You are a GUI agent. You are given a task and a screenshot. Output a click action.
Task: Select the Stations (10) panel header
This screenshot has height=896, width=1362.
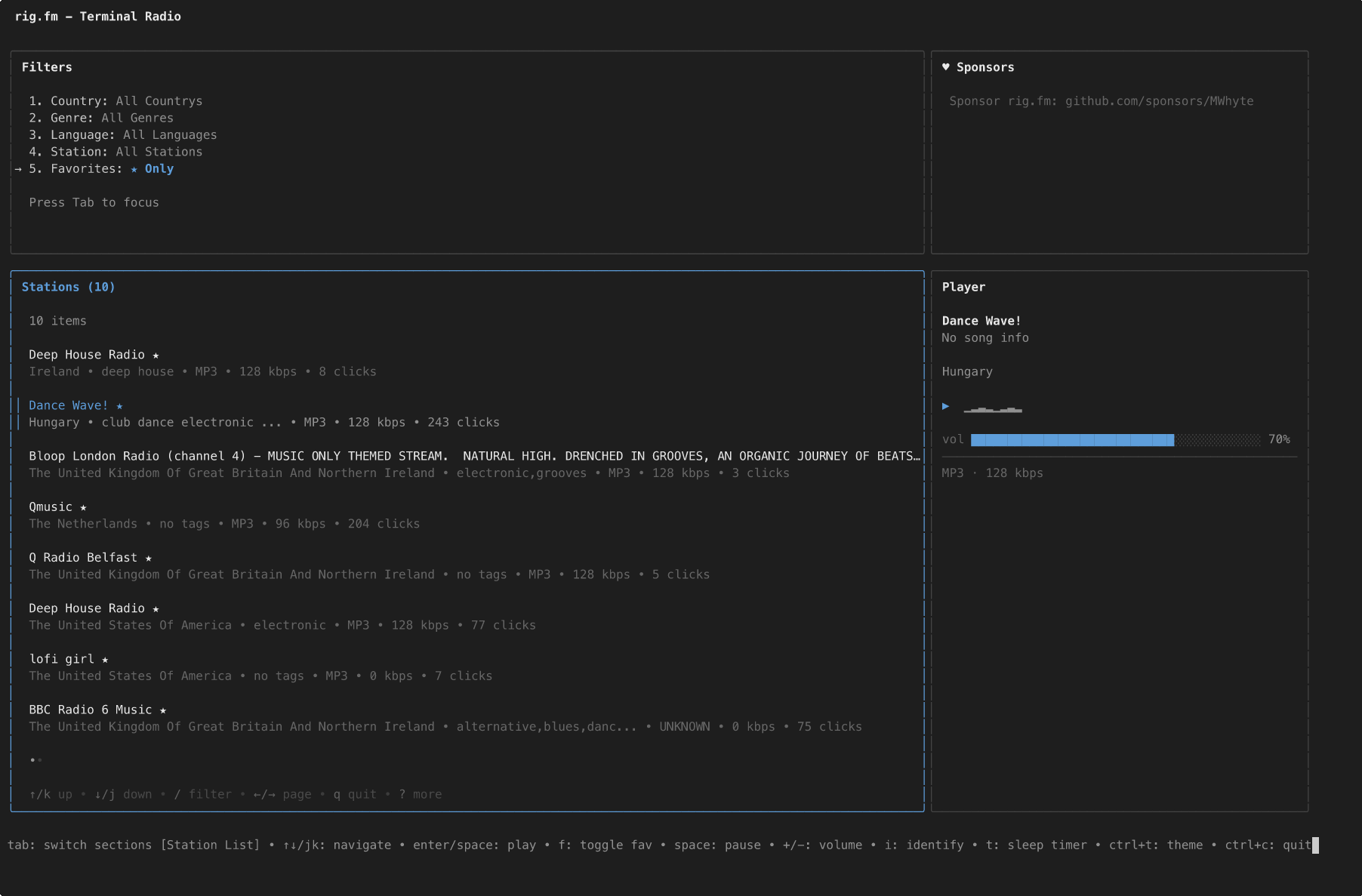tap(68, 287)
